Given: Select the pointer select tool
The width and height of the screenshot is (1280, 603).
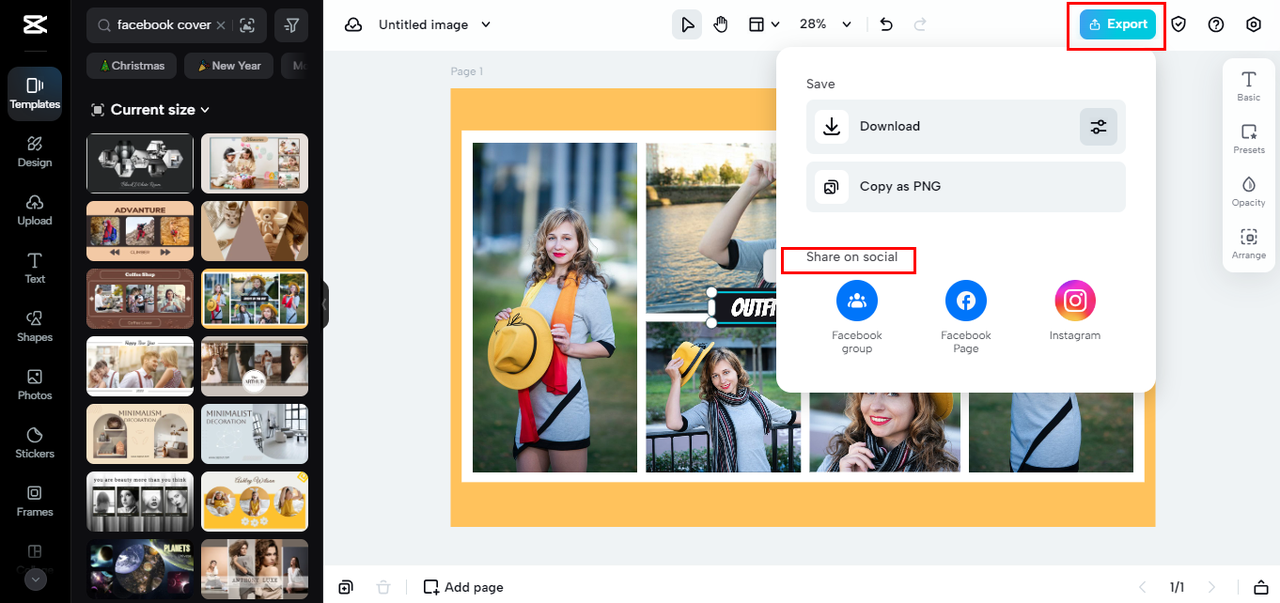Looking at the screenshot, I should coord(687,25).
